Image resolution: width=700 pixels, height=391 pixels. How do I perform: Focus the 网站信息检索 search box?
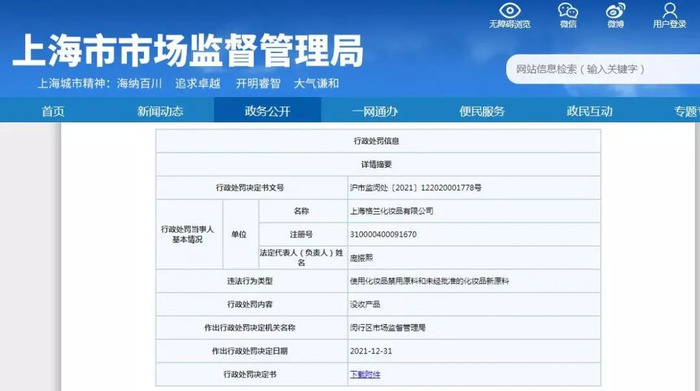tap(603, 69)
